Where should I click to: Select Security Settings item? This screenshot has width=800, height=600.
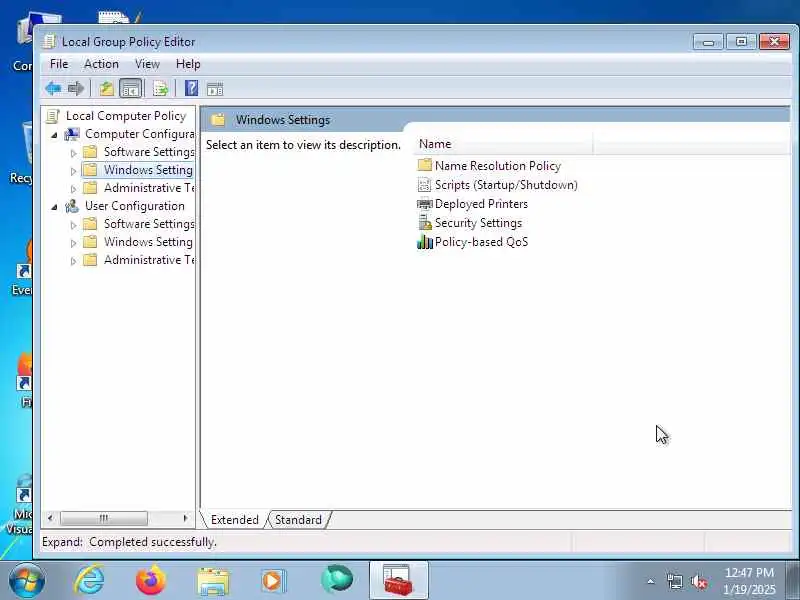(469, 223)
